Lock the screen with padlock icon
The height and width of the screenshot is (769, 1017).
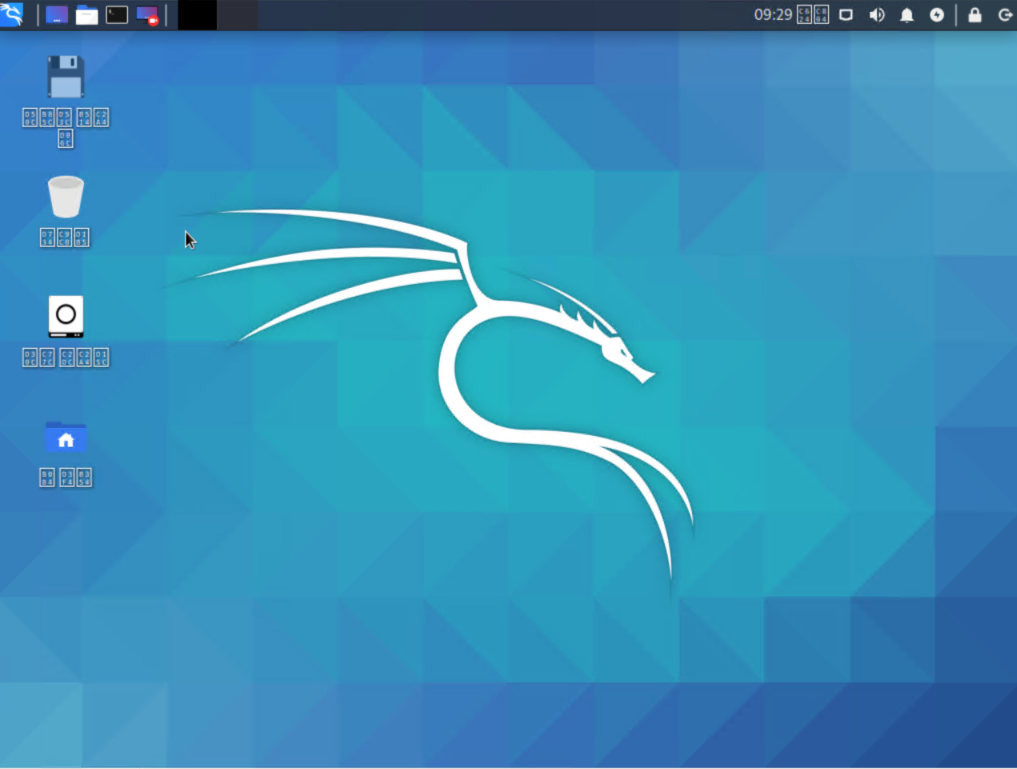pyautogui.click(x=975, y=15)
